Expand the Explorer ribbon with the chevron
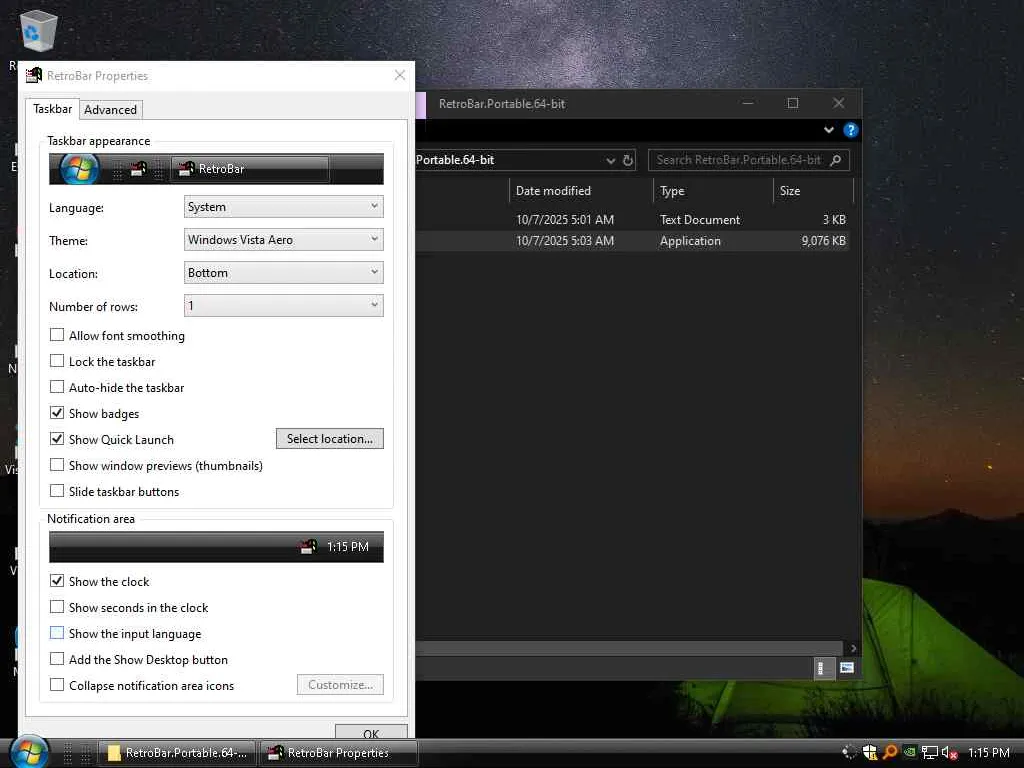Image resolution: width=1024 pixels, height=768 pixels. [x=829, y=130]
